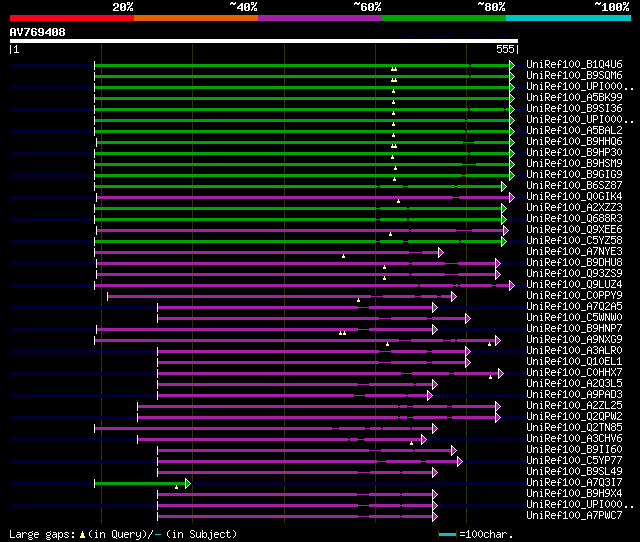Click the arrowhead ending the Q2TN85 alignment
This screenshot has height=542, width=640.
(435, 429)
